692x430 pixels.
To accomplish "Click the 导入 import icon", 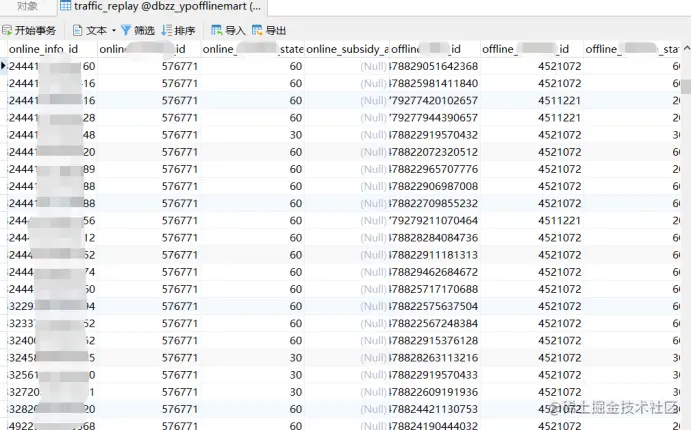I will [216, 30].
